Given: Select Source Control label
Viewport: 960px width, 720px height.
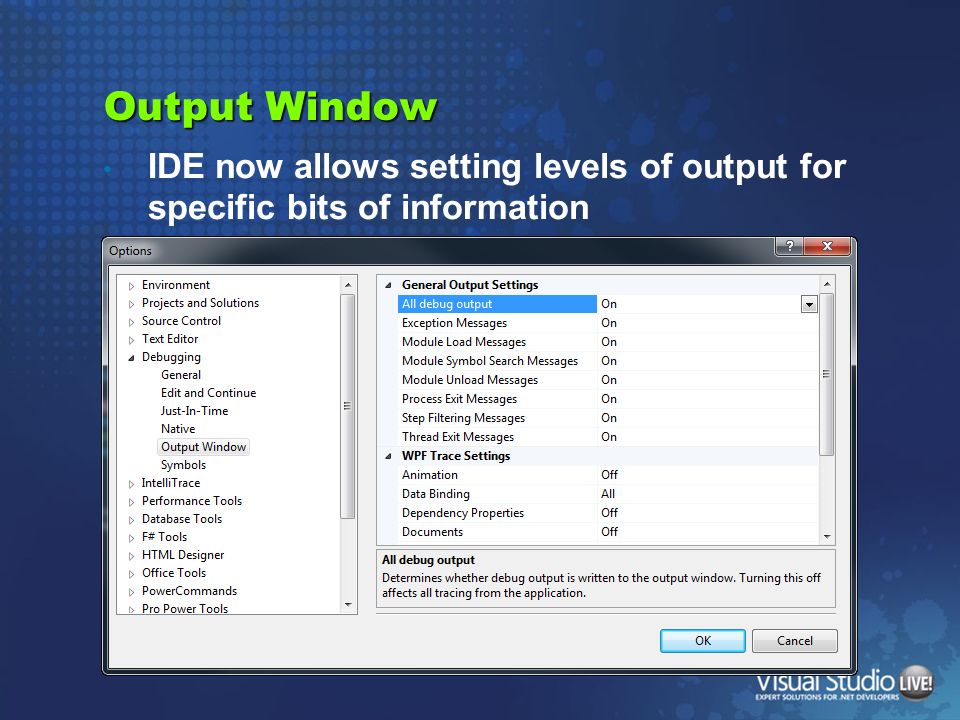Looking at the screenshot, I should pyautogui.click(x=181, y=321).
